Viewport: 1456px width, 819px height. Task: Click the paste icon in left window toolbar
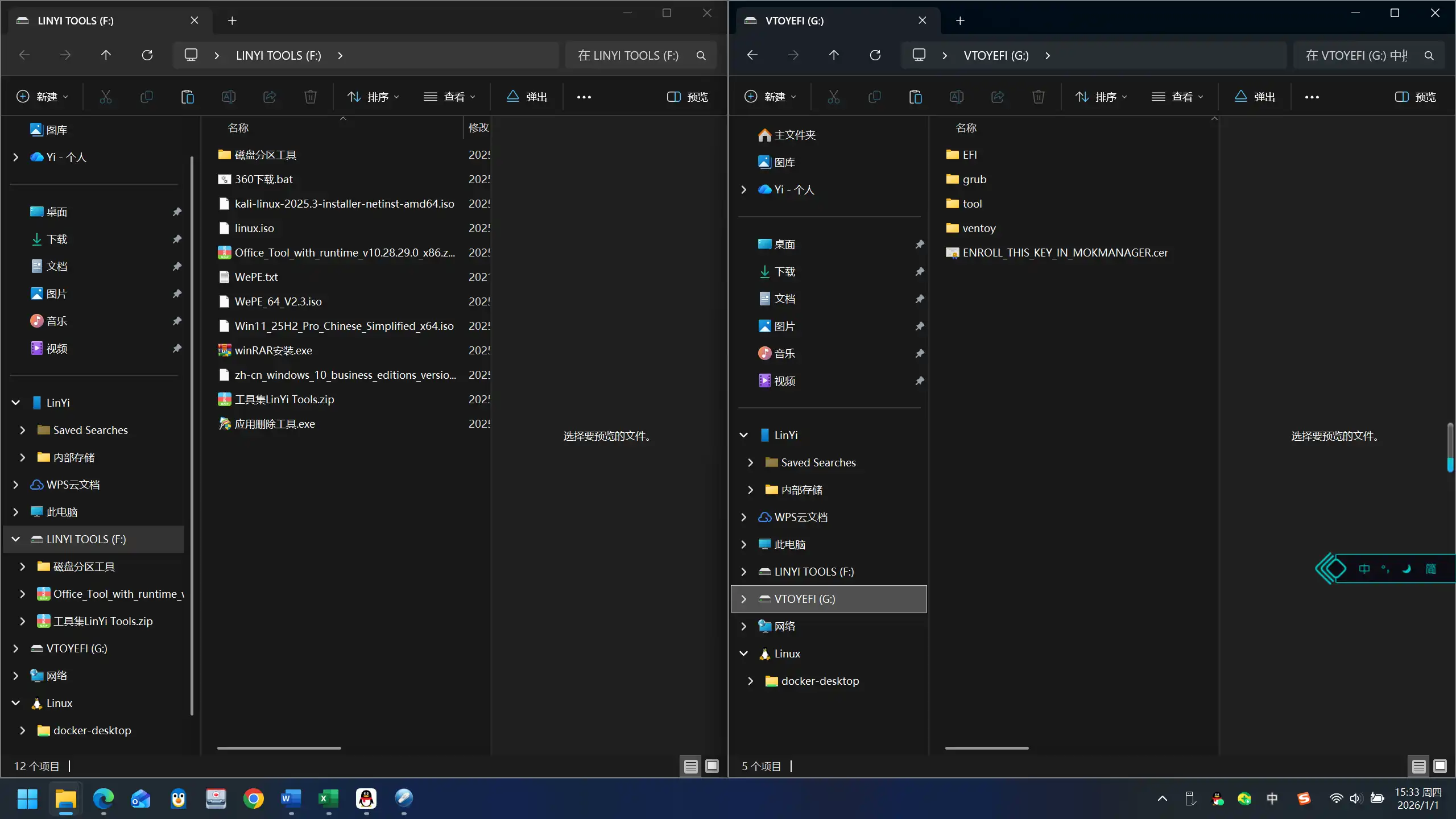click(x=187, y=97)
